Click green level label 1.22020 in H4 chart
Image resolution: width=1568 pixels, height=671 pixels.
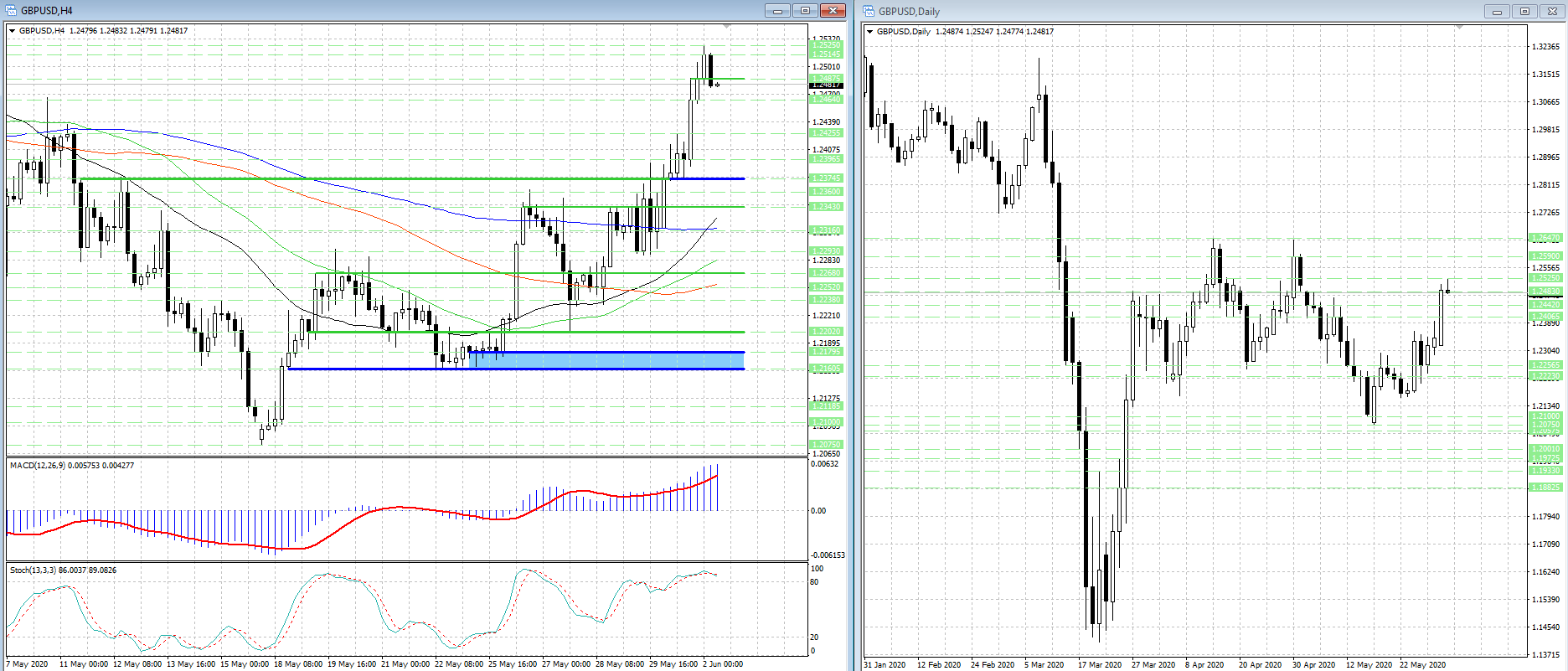[x=826, y=331]
